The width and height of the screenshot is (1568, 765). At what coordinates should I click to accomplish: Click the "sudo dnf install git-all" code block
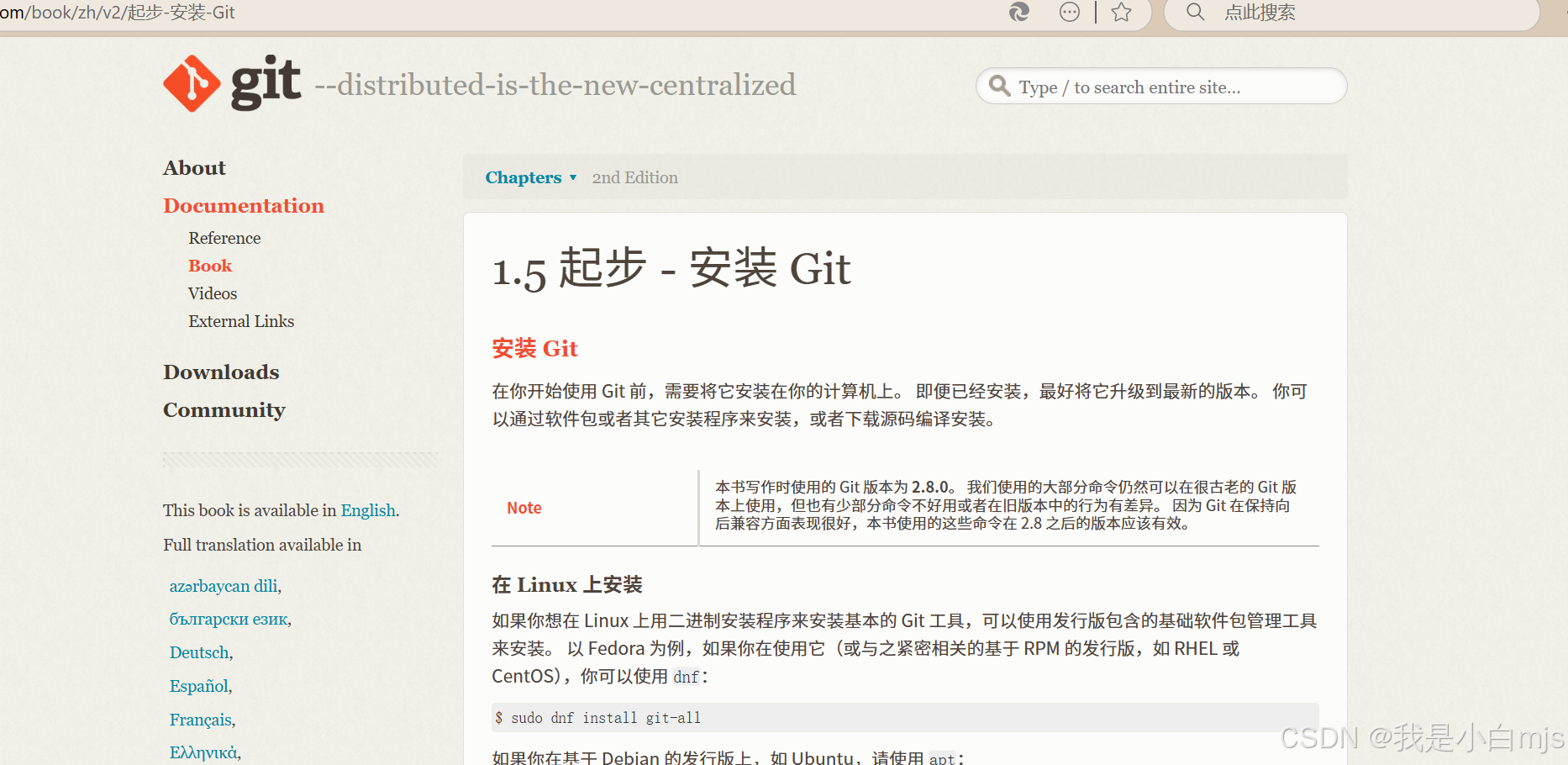point(905,717)
